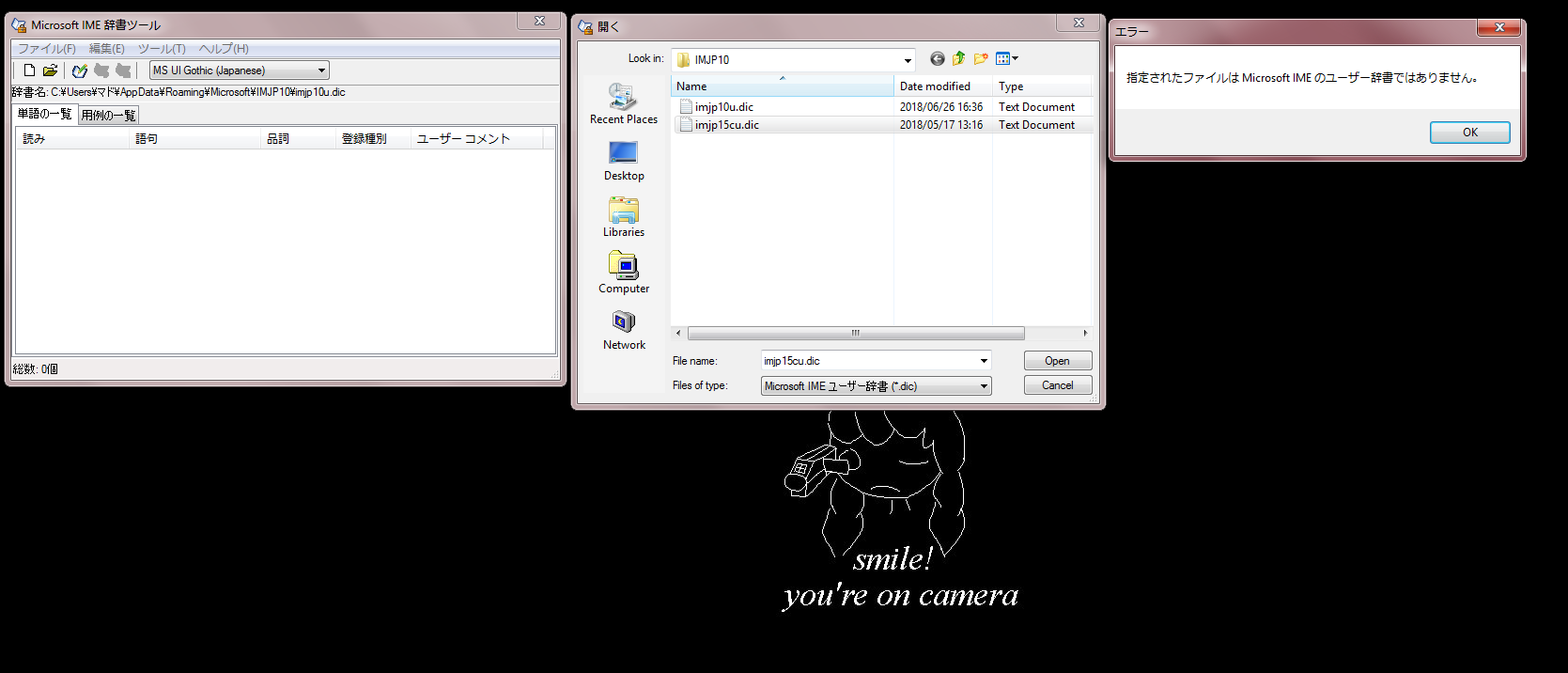This screenshot has width=1568, height=673.
Task: Select date 2018/05/17 13:16 cell
Action: click(941, 125)
